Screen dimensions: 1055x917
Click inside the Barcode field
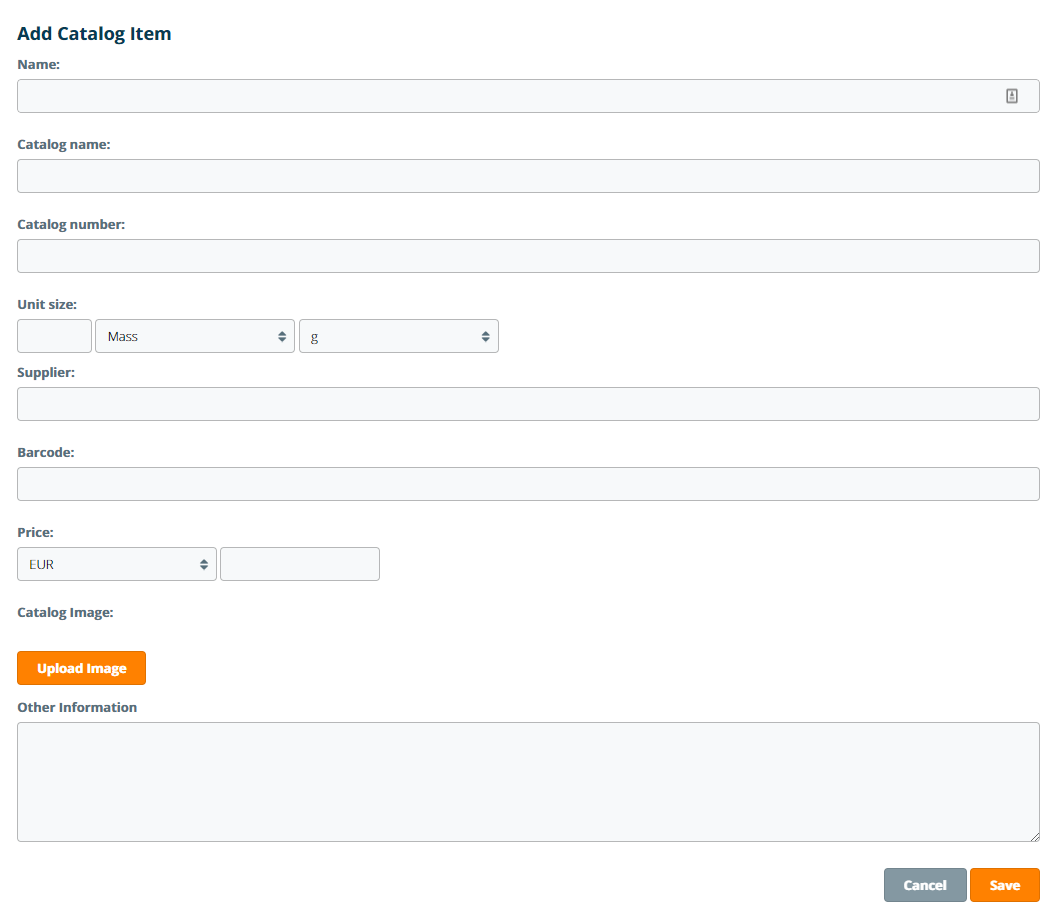click(x=528, y=484)
